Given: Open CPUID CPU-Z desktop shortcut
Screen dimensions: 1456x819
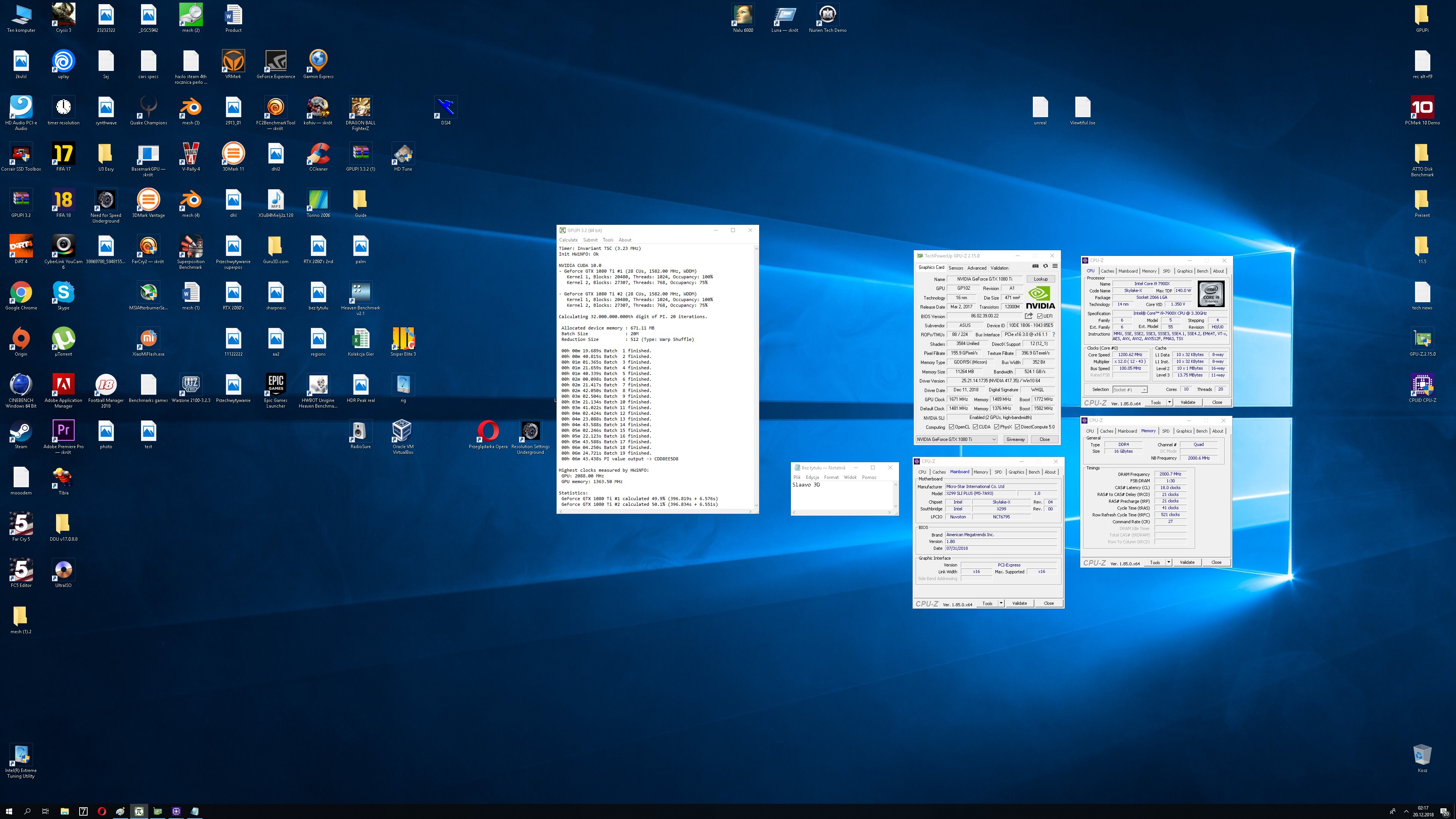Looking at the screenshot, I should coord(1422,388).
